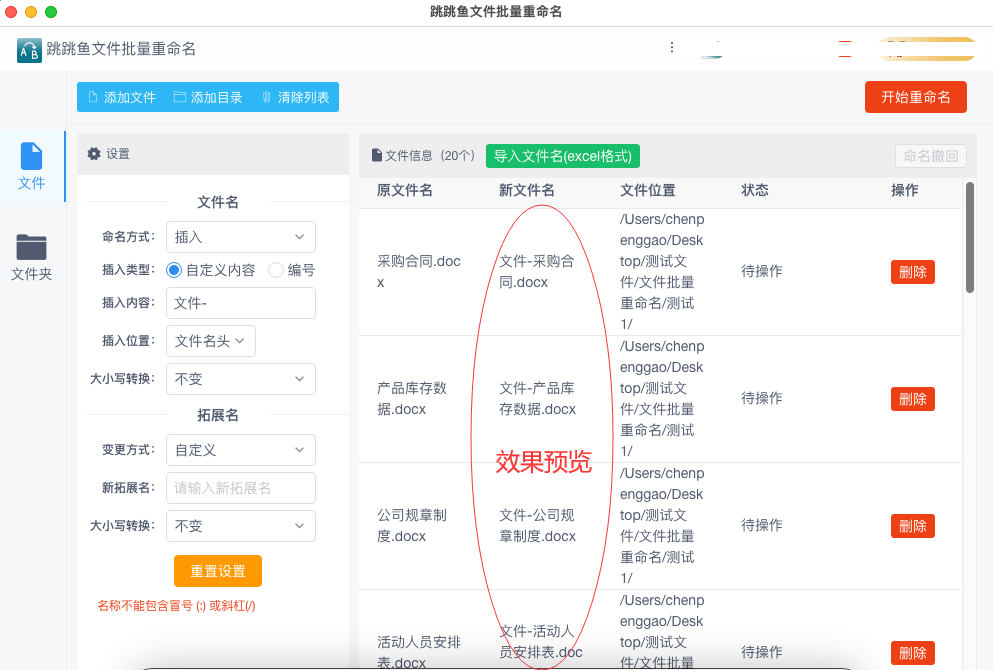The height and width of the screenshot is (670, 993).
Task: Click original name cell 产品库存数据.docx
Action: click(412, 398)
